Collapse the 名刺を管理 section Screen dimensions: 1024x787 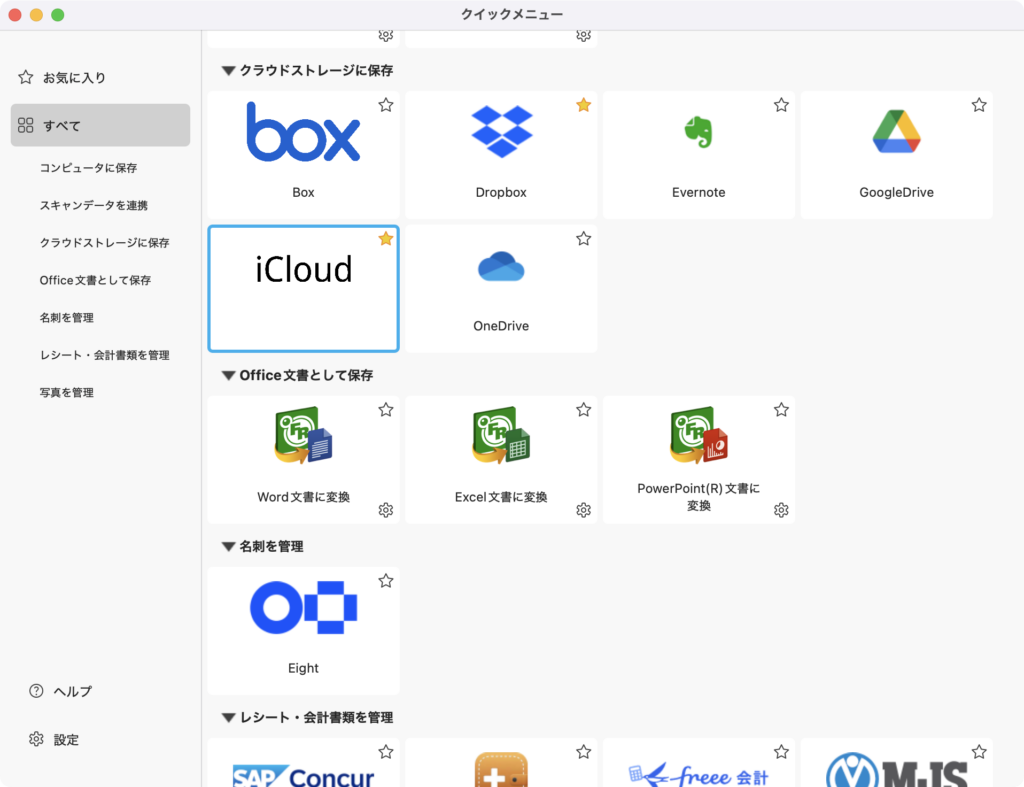[x=228, y=547]
